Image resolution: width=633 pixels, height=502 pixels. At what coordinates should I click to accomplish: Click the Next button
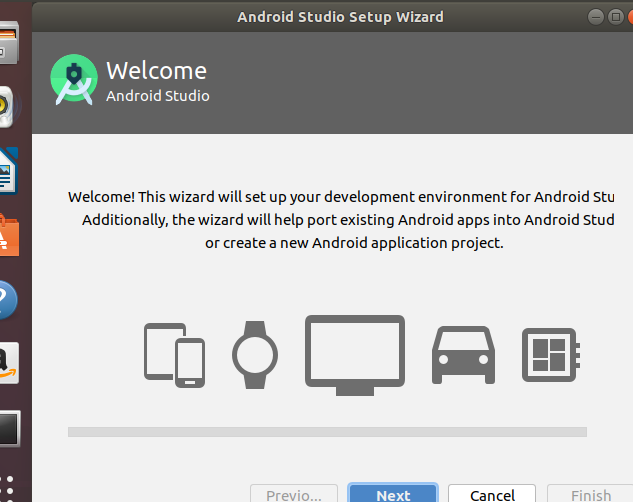tap(393, 493)
